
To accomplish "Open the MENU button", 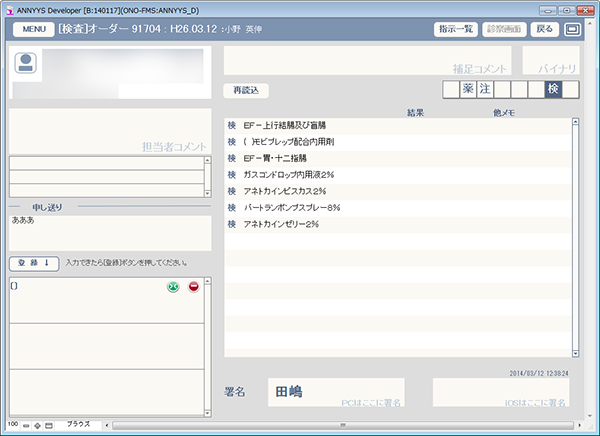I will click(x=32, y=30).
